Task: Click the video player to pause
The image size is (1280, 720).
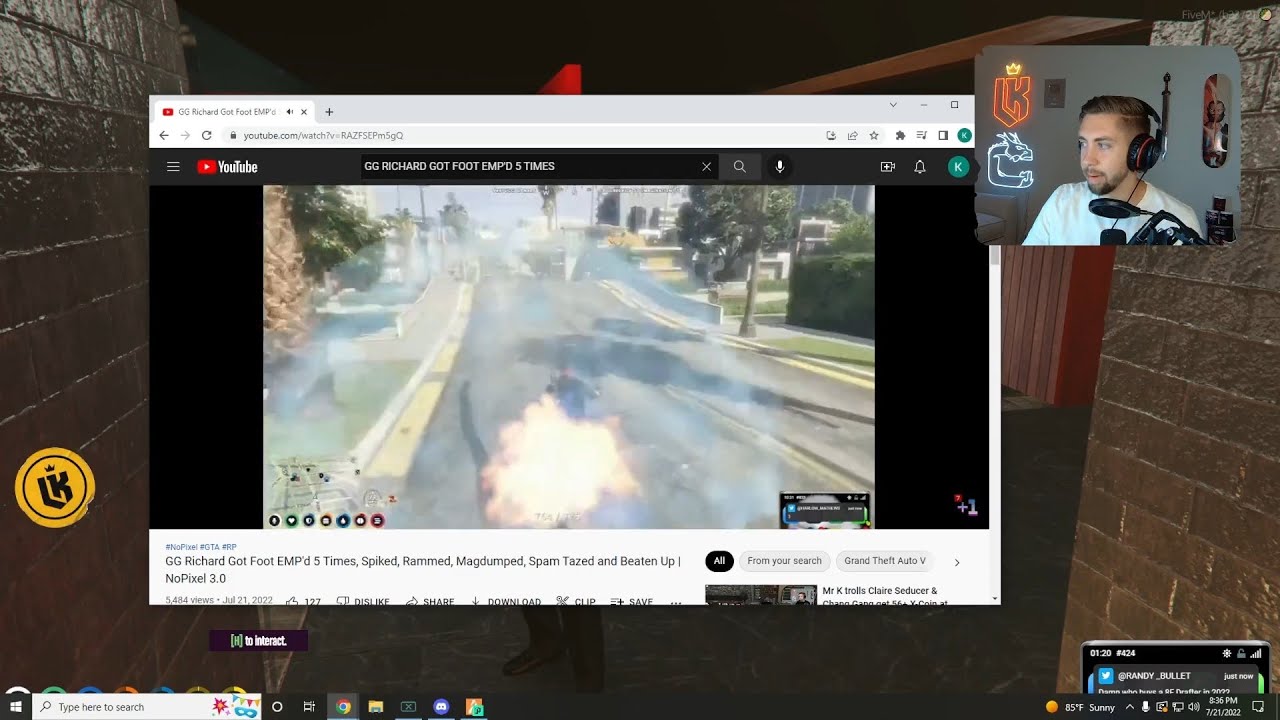Action: pyautogui.click(x=568, y=357)
